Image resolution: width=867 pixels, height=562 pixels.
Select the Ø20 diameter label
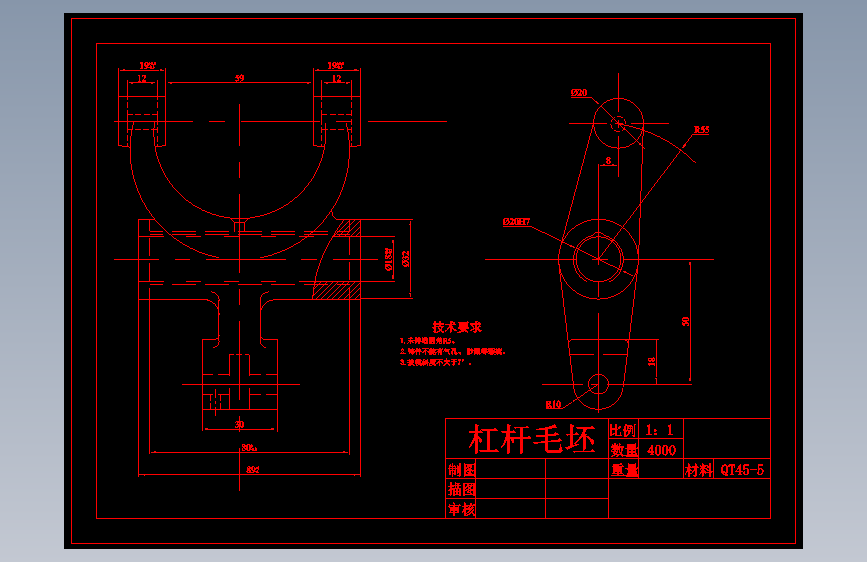(x=579, y=92)
